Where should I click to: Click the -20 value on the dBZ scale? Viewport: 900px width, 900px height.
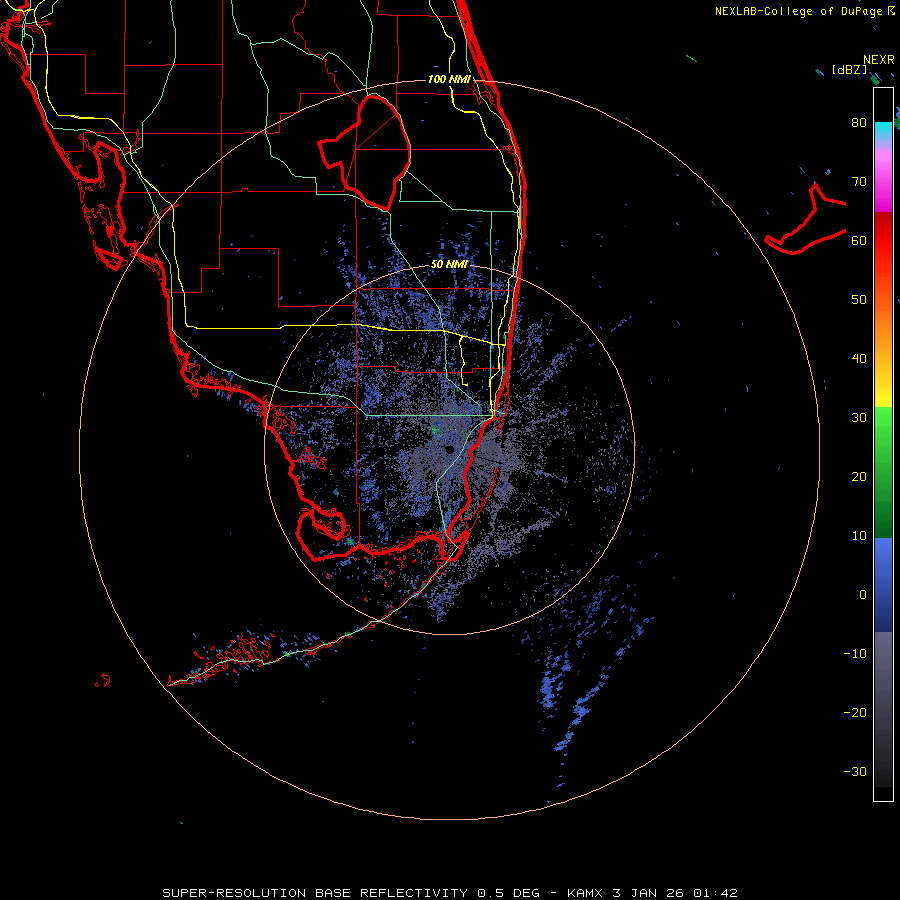(855, 712)
